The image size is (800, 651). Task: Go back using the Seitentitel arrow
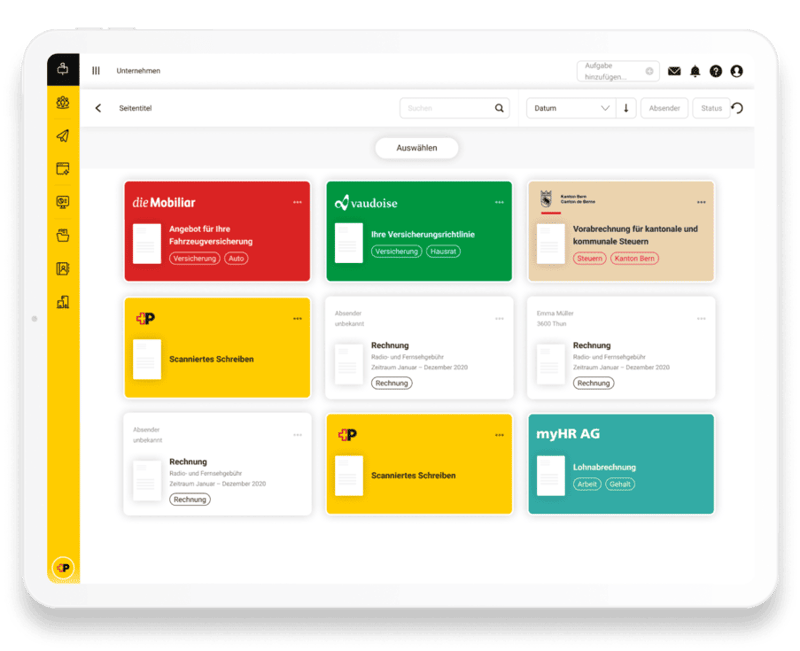(x=98, y=108)
